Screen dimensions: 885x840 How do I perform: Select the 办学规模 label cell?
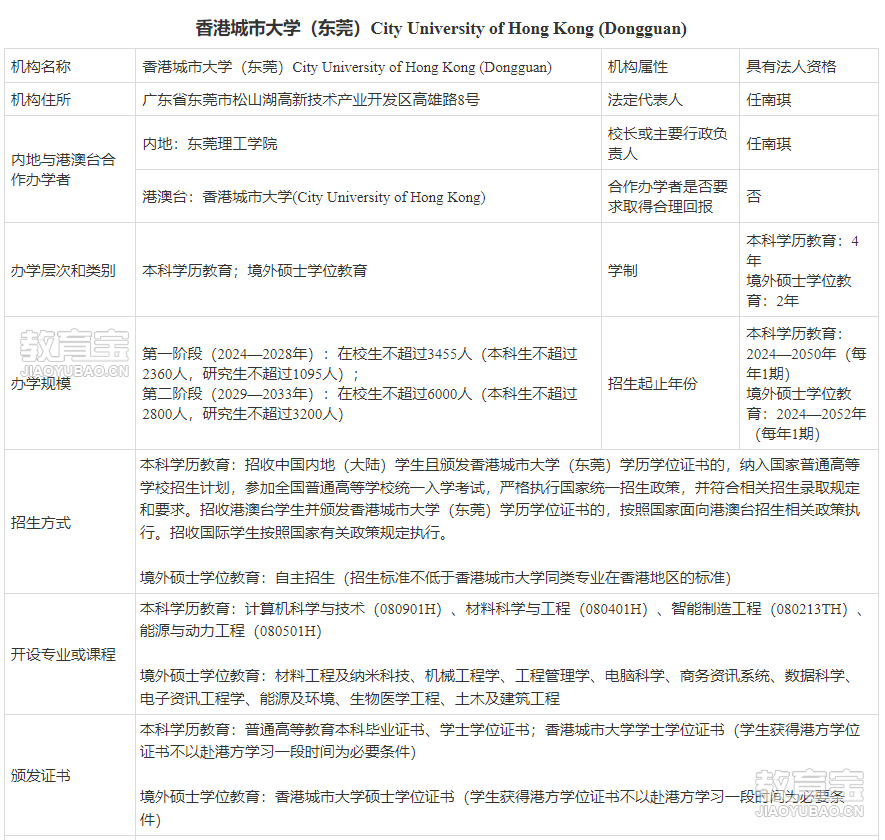coord(70,383)
